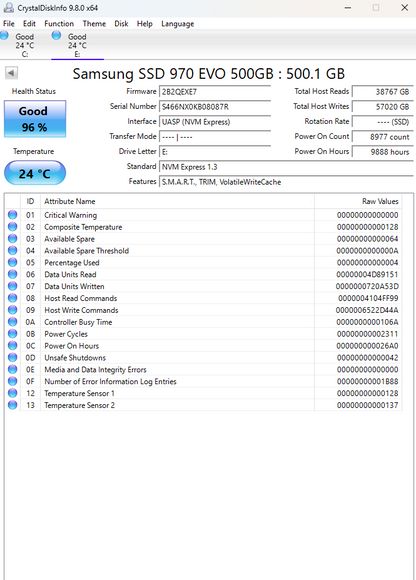
Task: Close the CrystalDiskInfo window
Action: click(x=405, y=8)
